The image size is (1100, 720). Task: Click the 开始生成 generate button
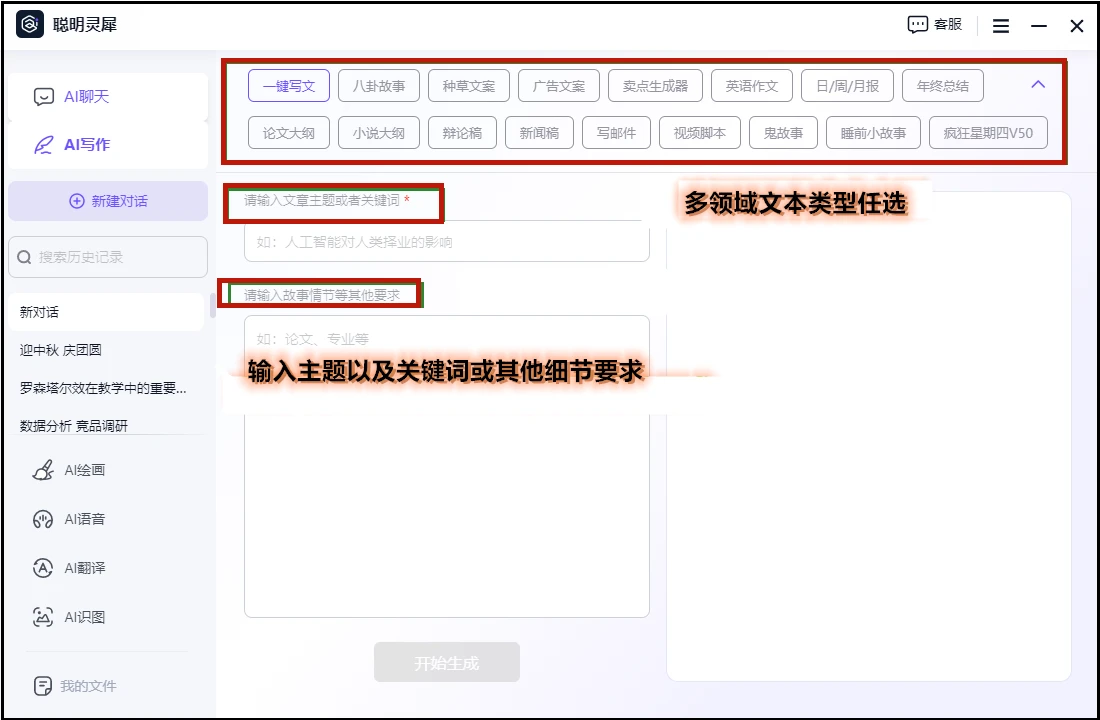(x=447, y=662)
